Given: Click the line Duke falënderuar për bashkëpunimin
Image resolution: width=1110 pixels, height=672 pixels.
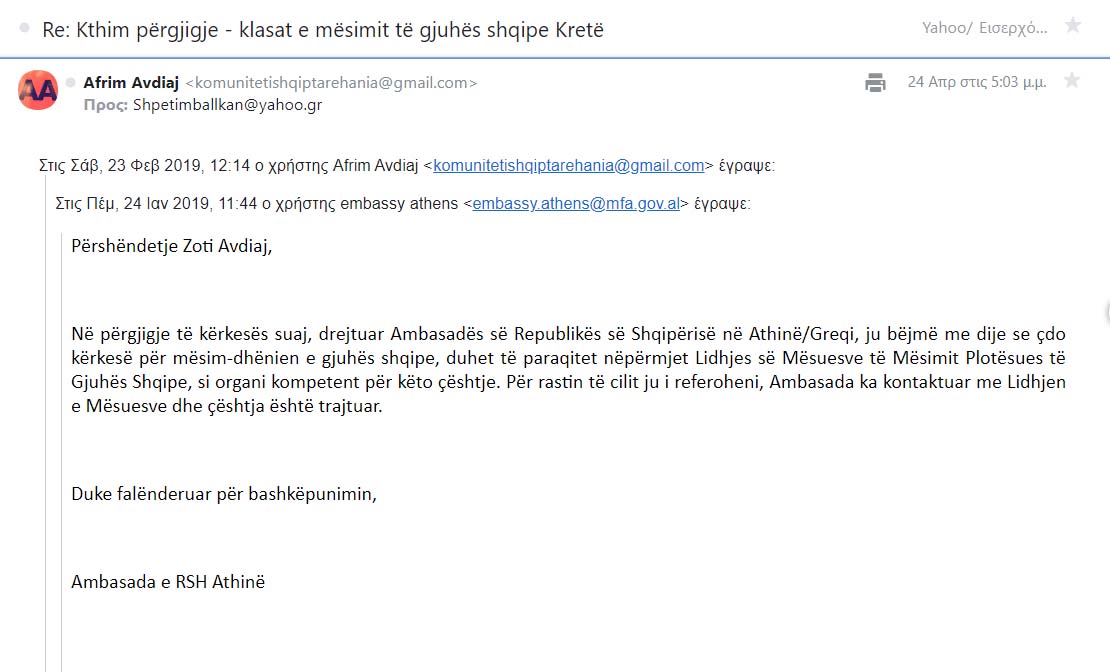Looking at the screenshot, I should pos(224,494).
